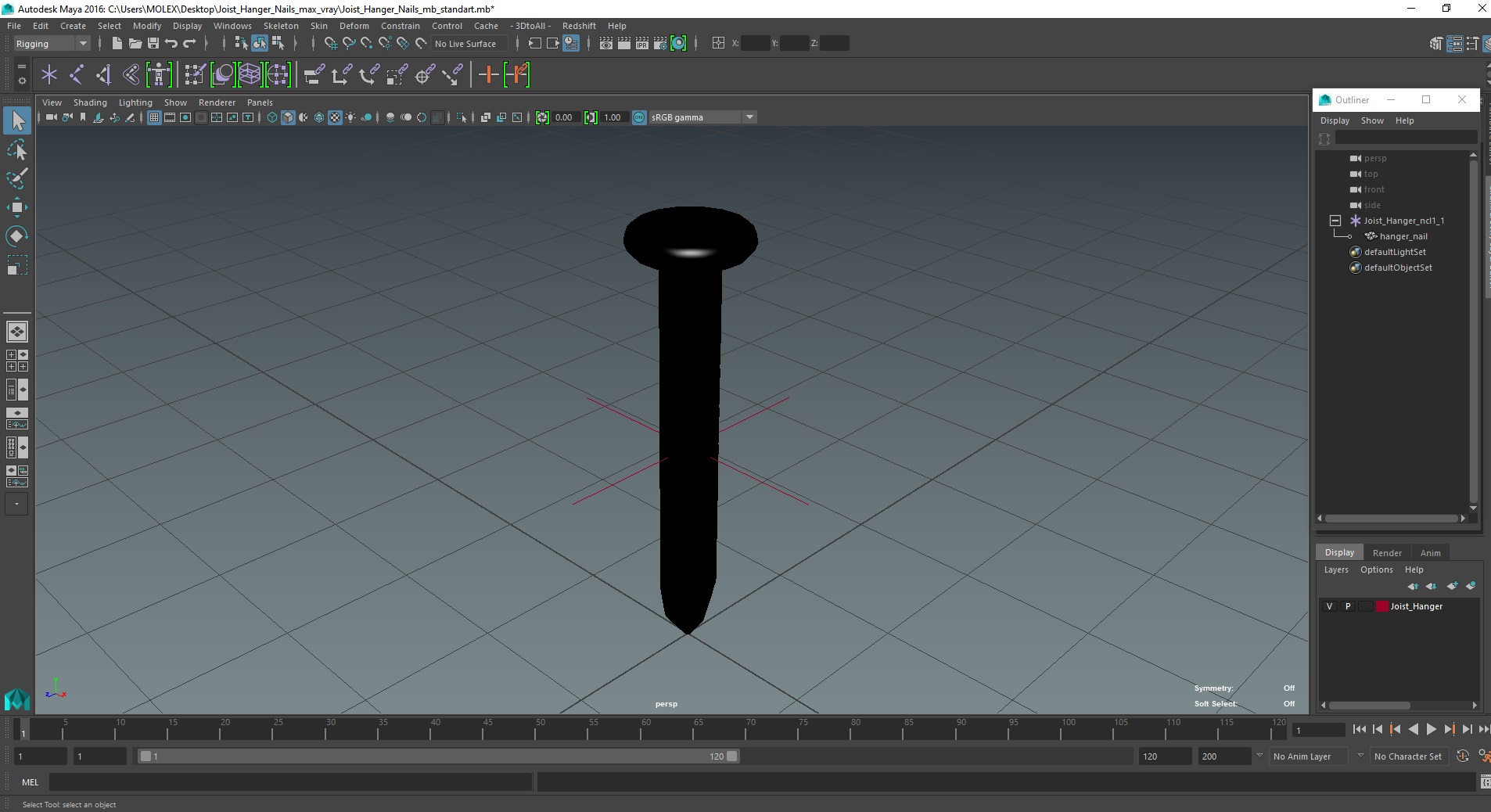Select defaultLightSet in Outliner

pyautogui.click(x=1395, y=252)
